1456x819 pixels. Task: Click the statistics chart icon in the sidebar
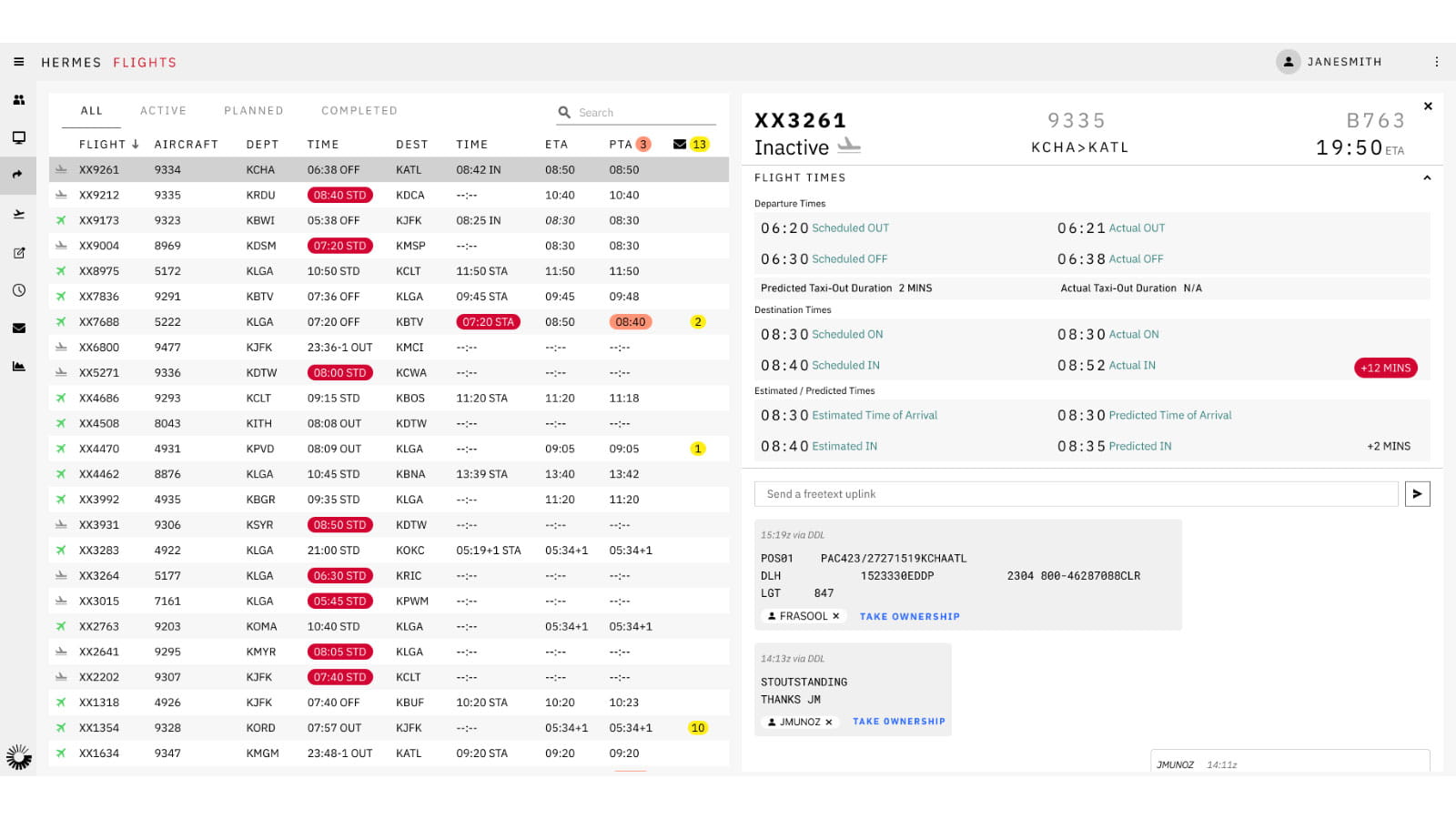pyautogui.click(x=18, y=366)
